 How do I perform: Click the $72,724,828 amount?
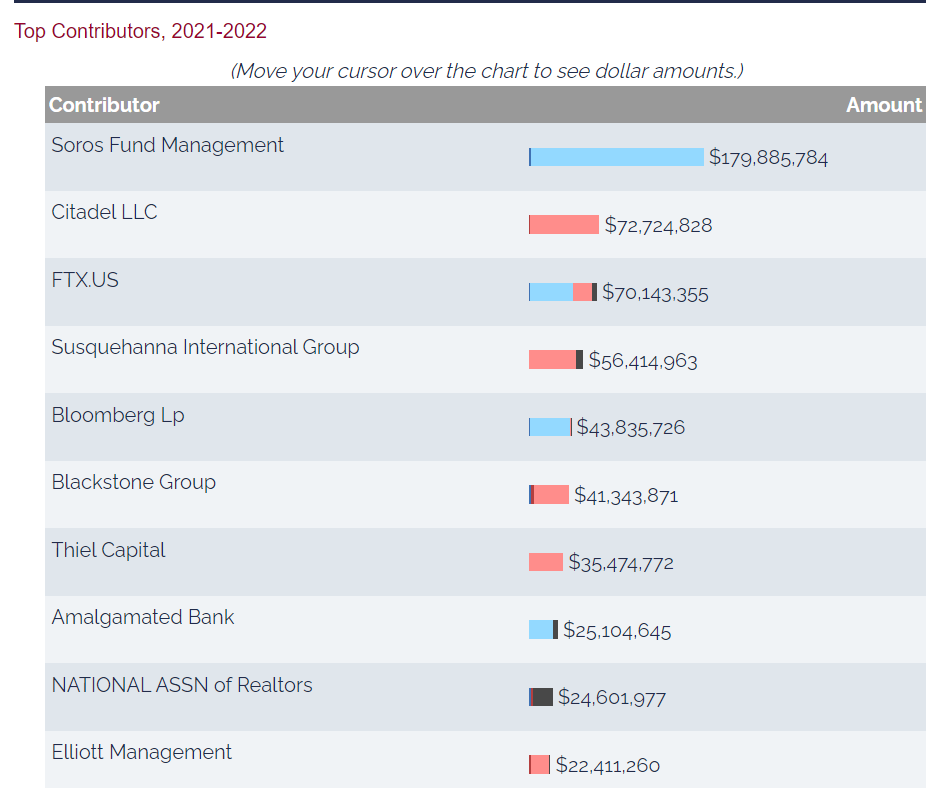click(x=658, y=225)
